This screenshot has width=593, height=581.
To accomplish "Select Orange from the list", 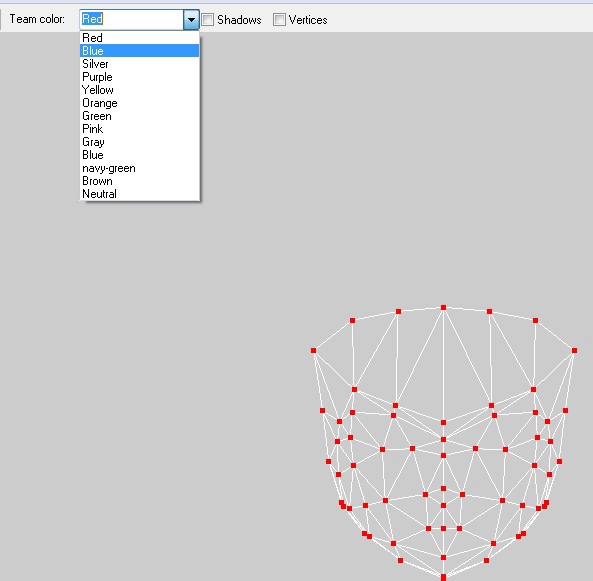I will pos(140,103).
